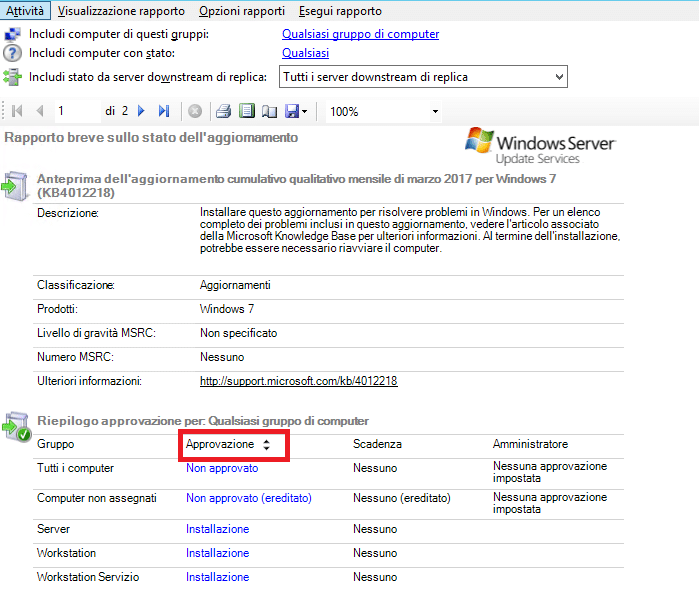The height and width of the screenshot is (603, 699).
Task: Open the support.microsoft.com/kb/4012218 link
Action: (x=299, y=381)
